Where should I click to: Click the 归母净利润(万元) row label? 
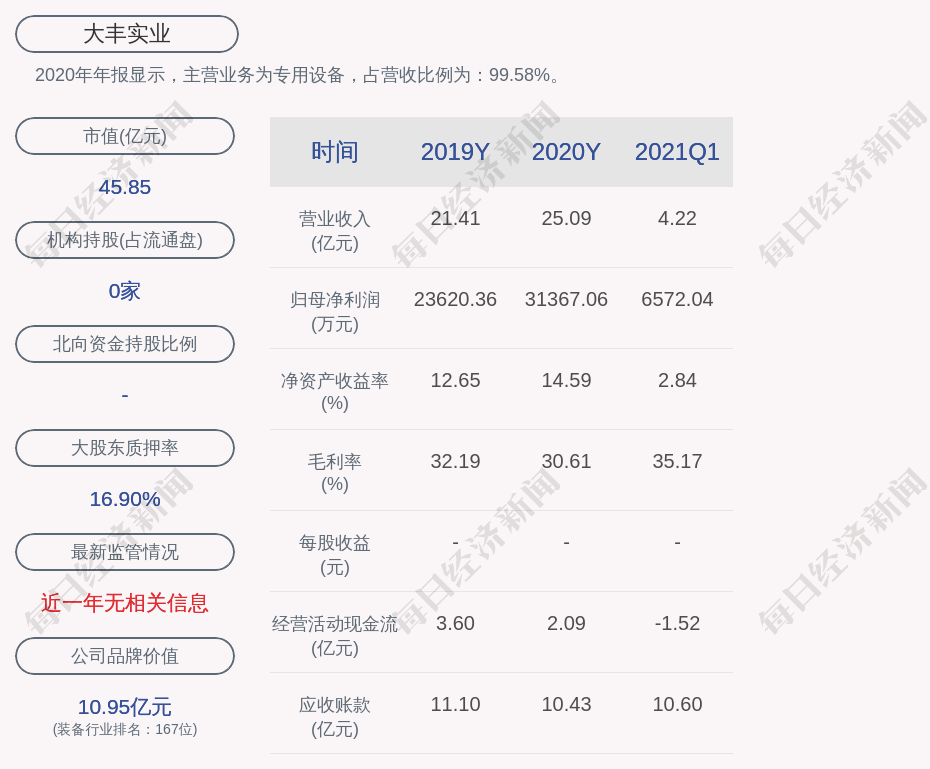pos(335,312)
